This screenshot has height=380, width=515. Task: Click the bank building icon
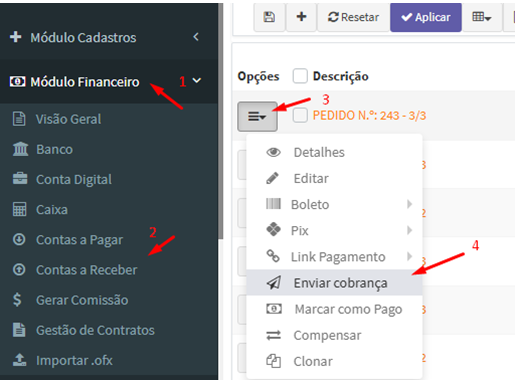click(20, 149)
